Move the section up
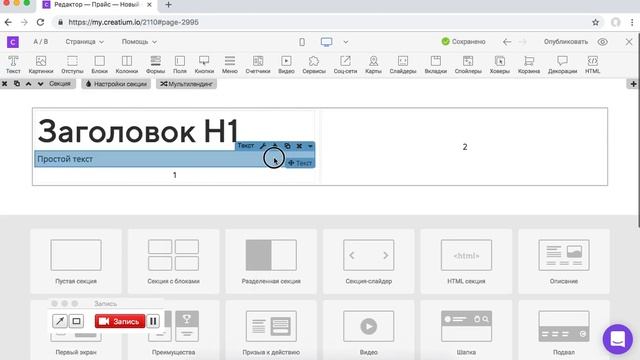Viewport: 640px width, 360px height. [x=29, y=84]
